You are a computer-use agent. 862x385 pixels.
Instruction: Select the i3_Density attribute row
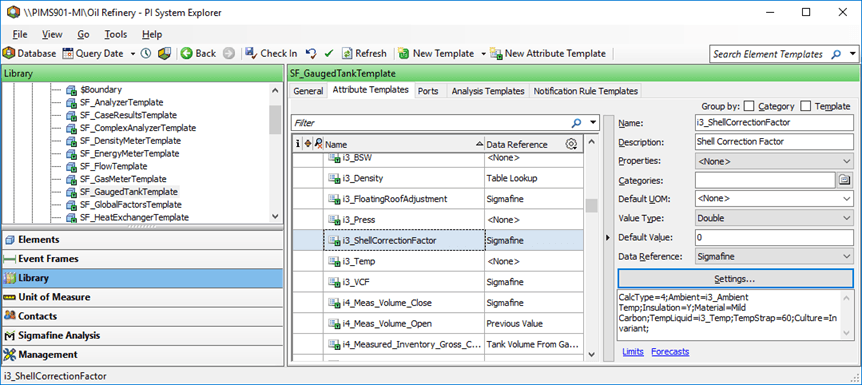click(437, 178)
